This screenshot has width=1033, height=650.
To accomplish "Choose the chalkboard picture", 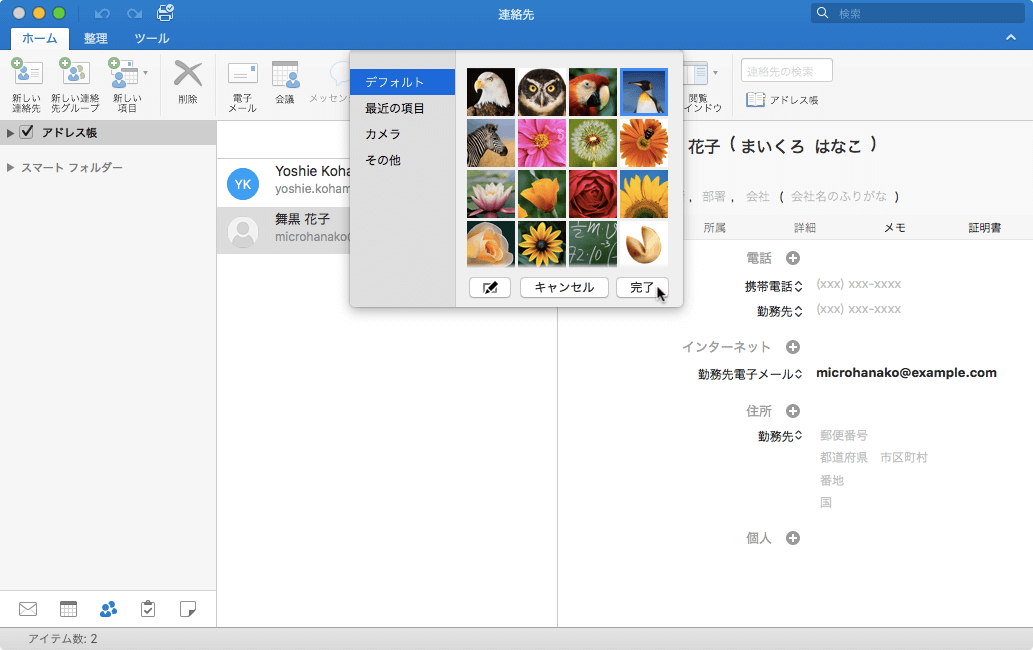I will coord(593,244).
